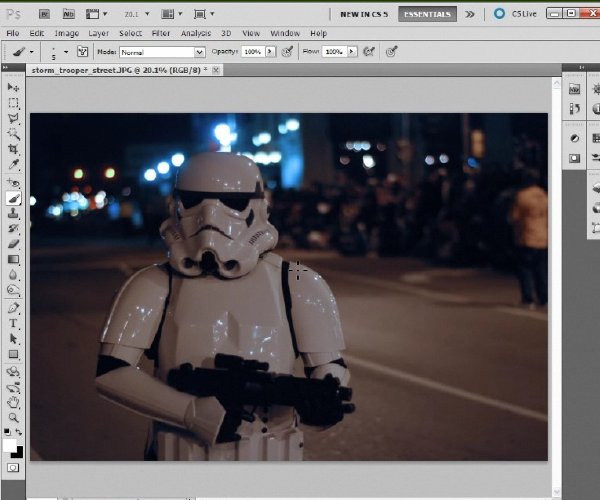
Task: Open the 3D menu
Action: click(x=226, y=33)
